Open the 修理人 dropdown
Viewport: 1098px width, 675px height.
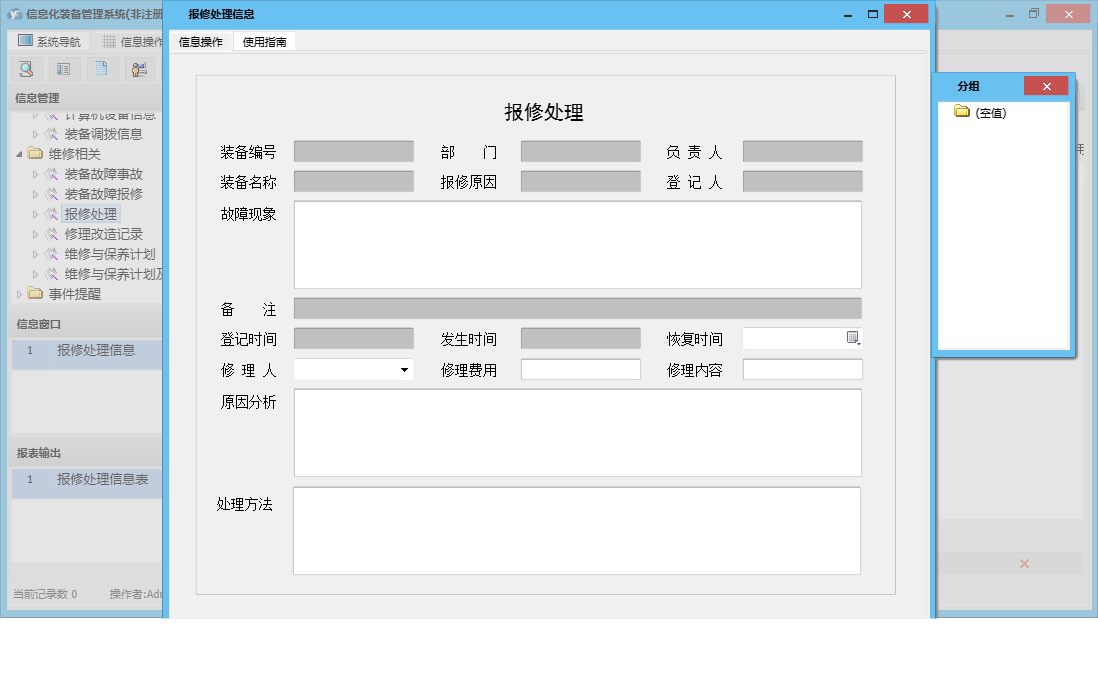[405, 369]
